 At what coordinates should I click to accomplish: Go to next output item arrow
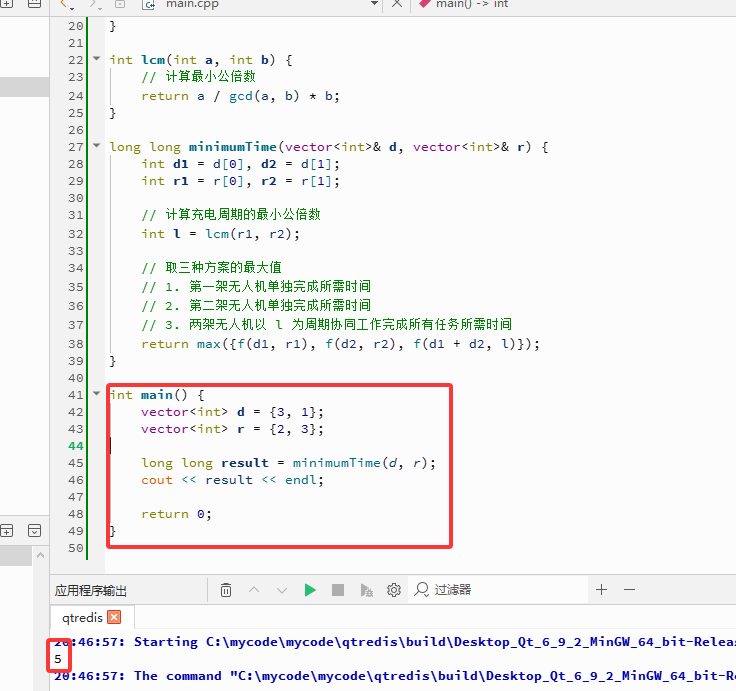tap(282, 590)
